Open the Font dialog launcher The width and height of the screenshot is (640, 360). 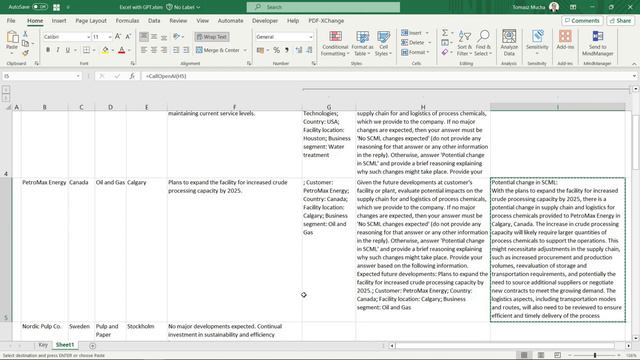tap(133, 64)
